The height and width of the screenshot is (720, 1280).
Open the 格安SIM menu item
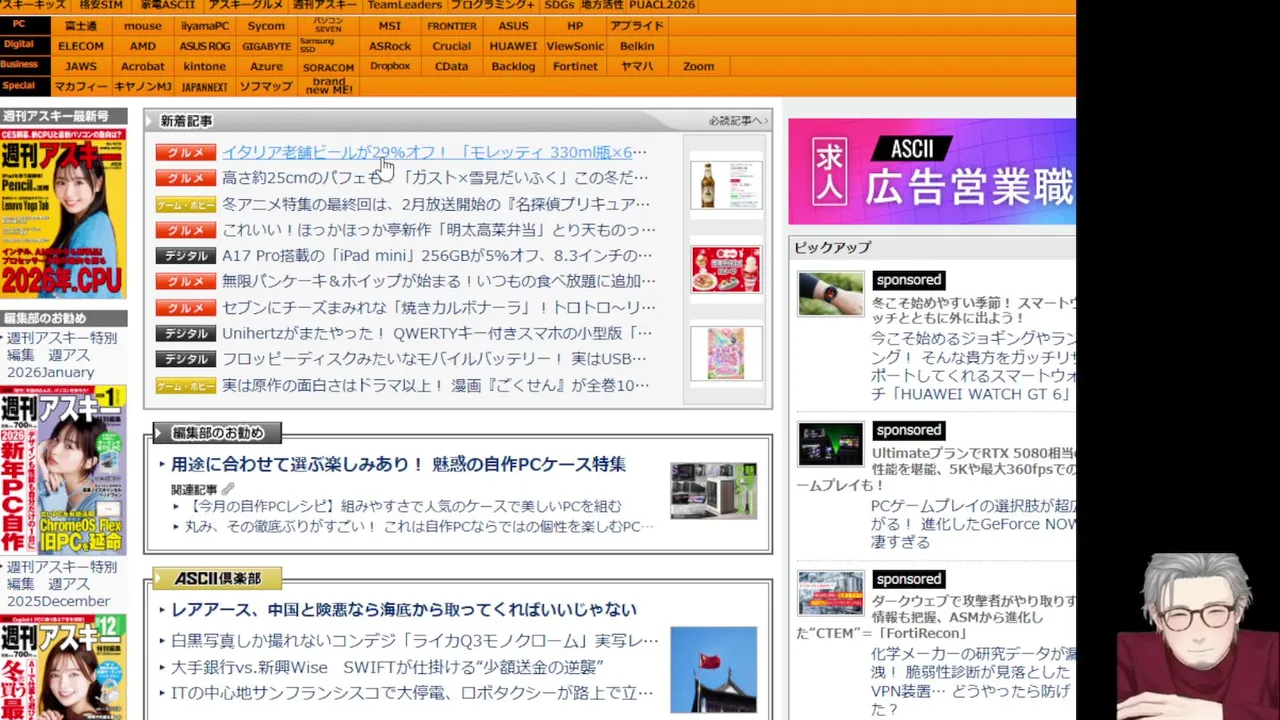(x=101, y=5)
